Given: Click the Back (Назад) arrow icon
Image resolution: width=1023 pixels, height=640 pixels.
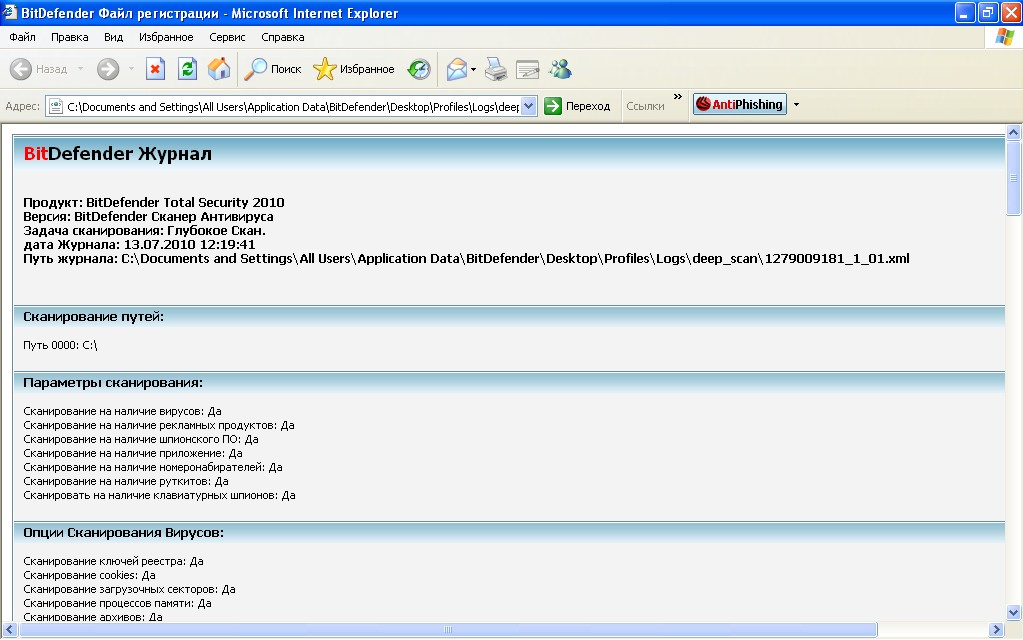Looking at the screenshot, I should point(21,69).
